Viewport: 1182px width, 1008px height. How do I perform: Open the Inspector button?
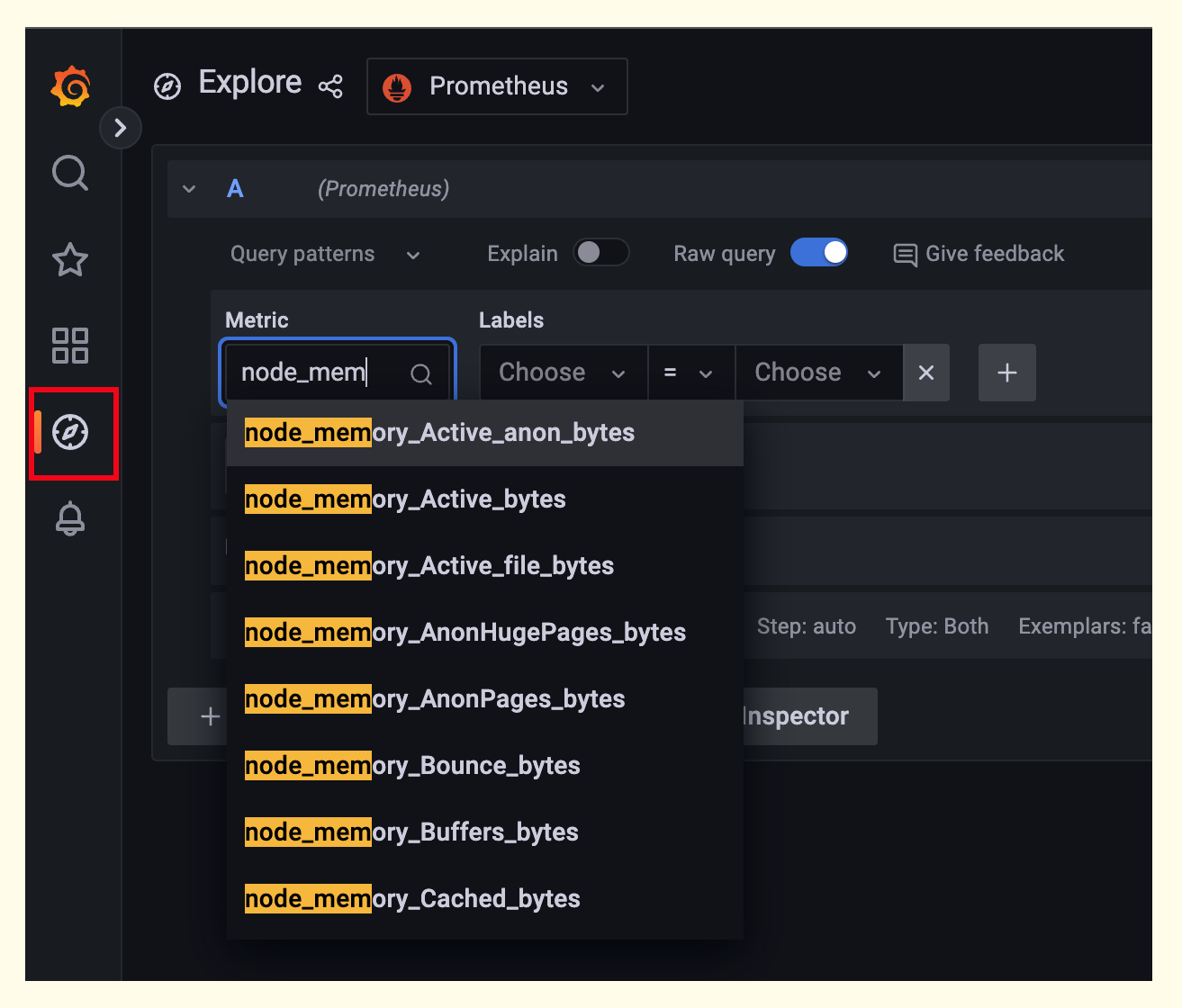point(808,716)
